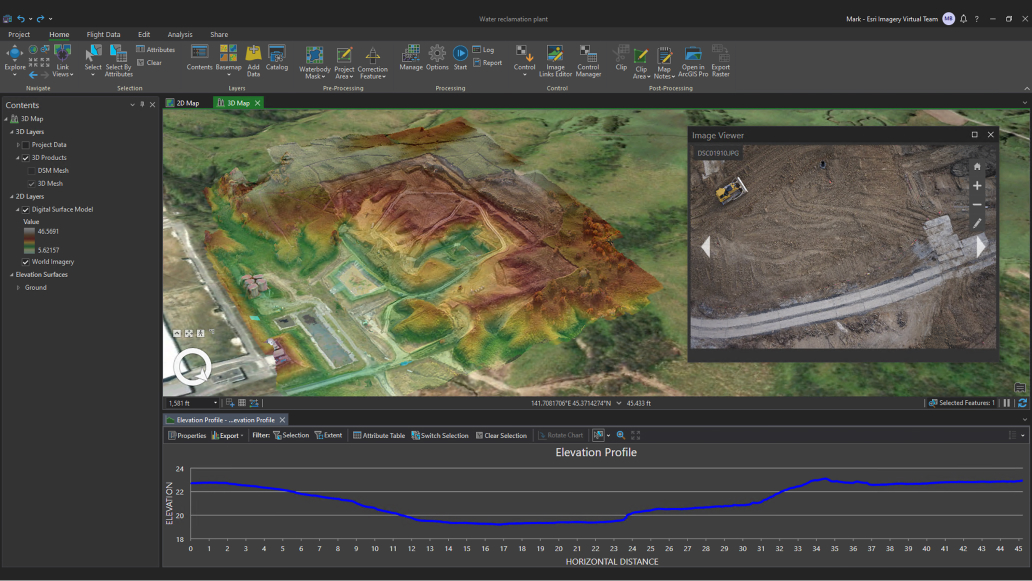This screenshot has height=581, width=1032.
Task: Switch to the Flight Data ribbon tab
Action: [103, 34]
